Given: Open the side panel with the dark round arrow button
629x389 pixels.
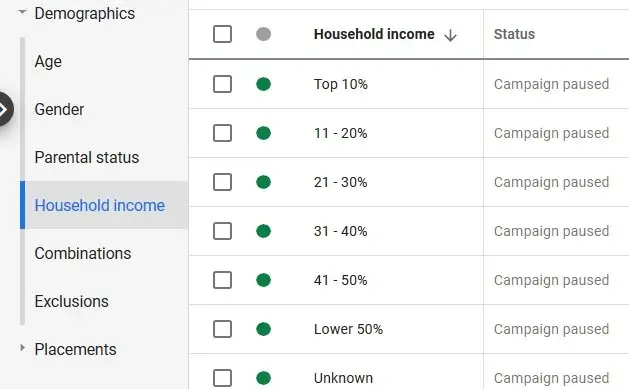Looking at the screenshot, I should click(4, 109).
